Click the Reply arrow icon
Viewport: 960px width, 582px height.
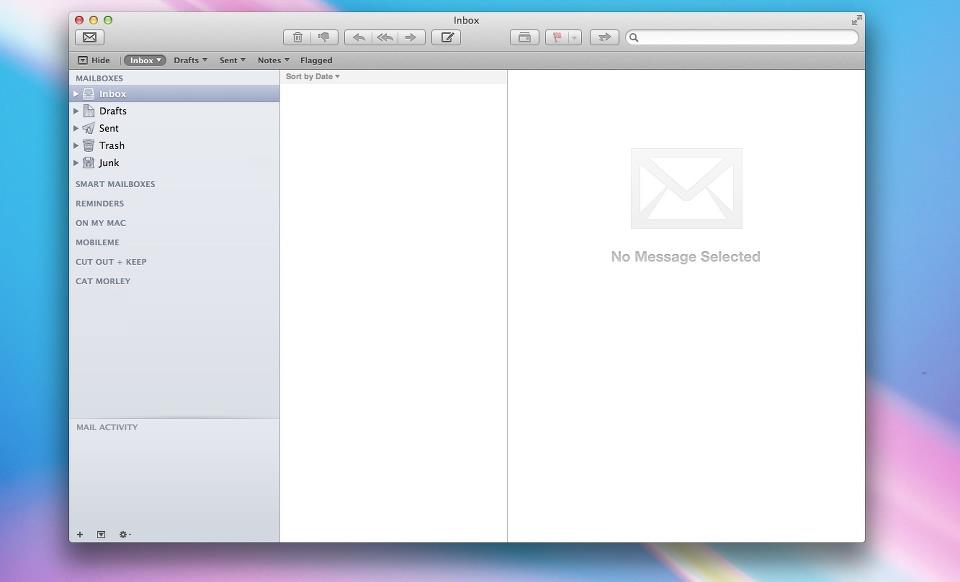pos(359,37)
